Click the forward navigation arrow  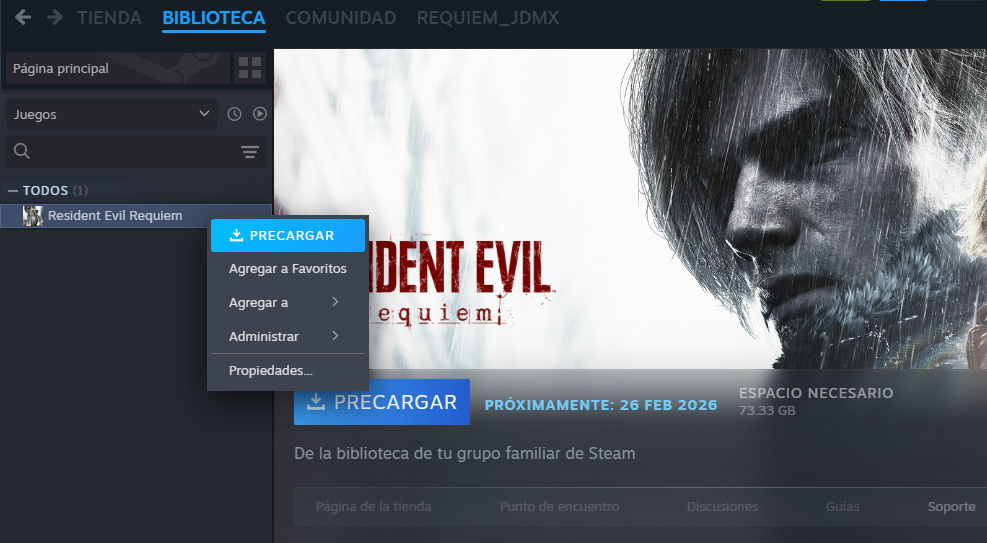55,18
